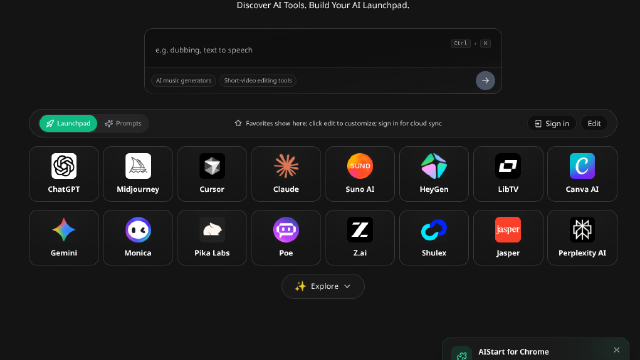The height and width of the screenshot is (360, 640).
Task: Open the Suno AI icon
Action: click(360, 166)
